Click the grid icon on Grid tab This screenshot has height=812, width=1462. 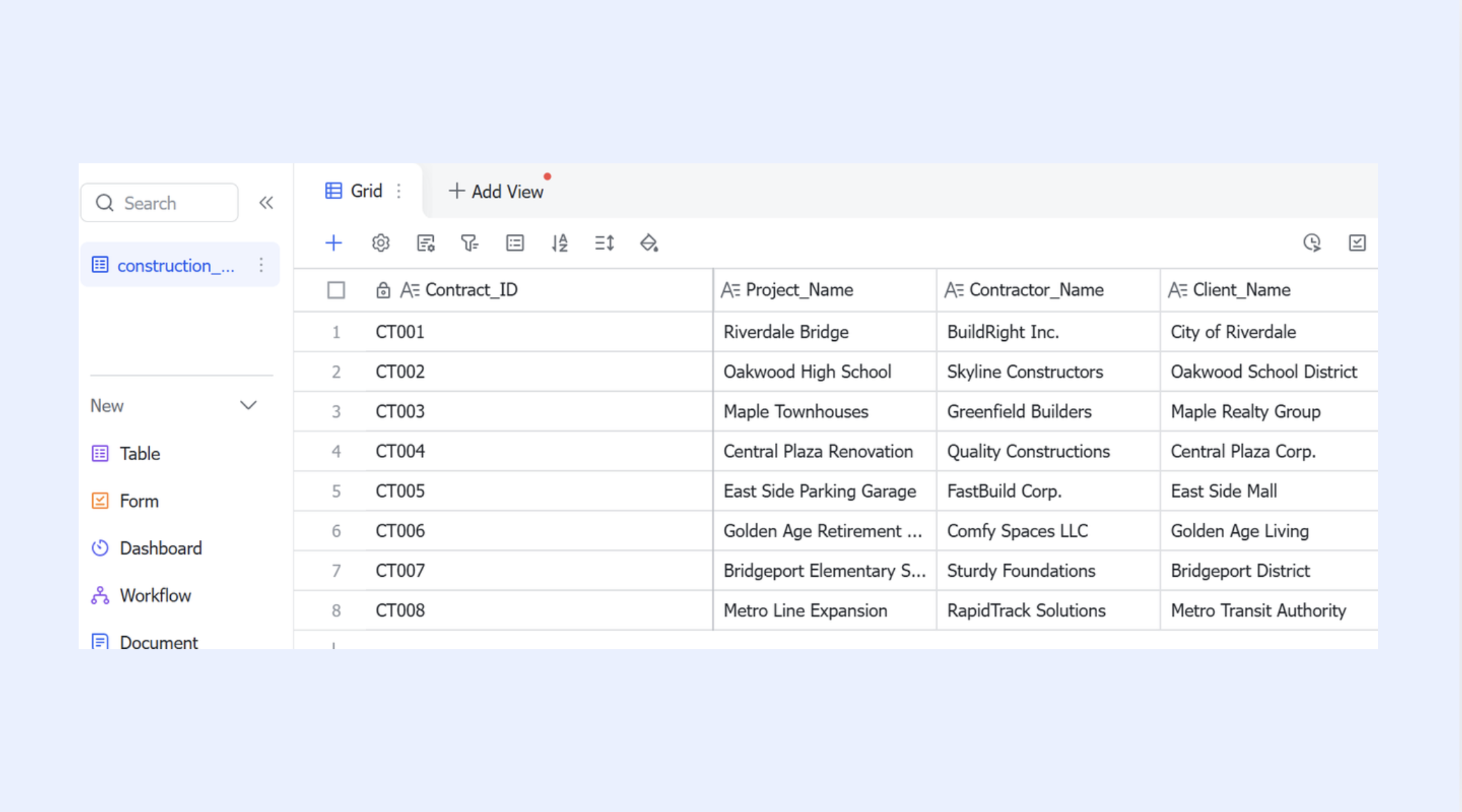[x=333, y=191]
